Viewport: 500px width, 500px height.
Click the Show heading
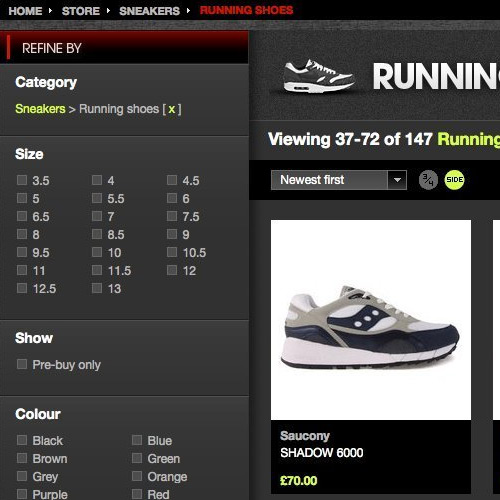(x=34, y=338)
